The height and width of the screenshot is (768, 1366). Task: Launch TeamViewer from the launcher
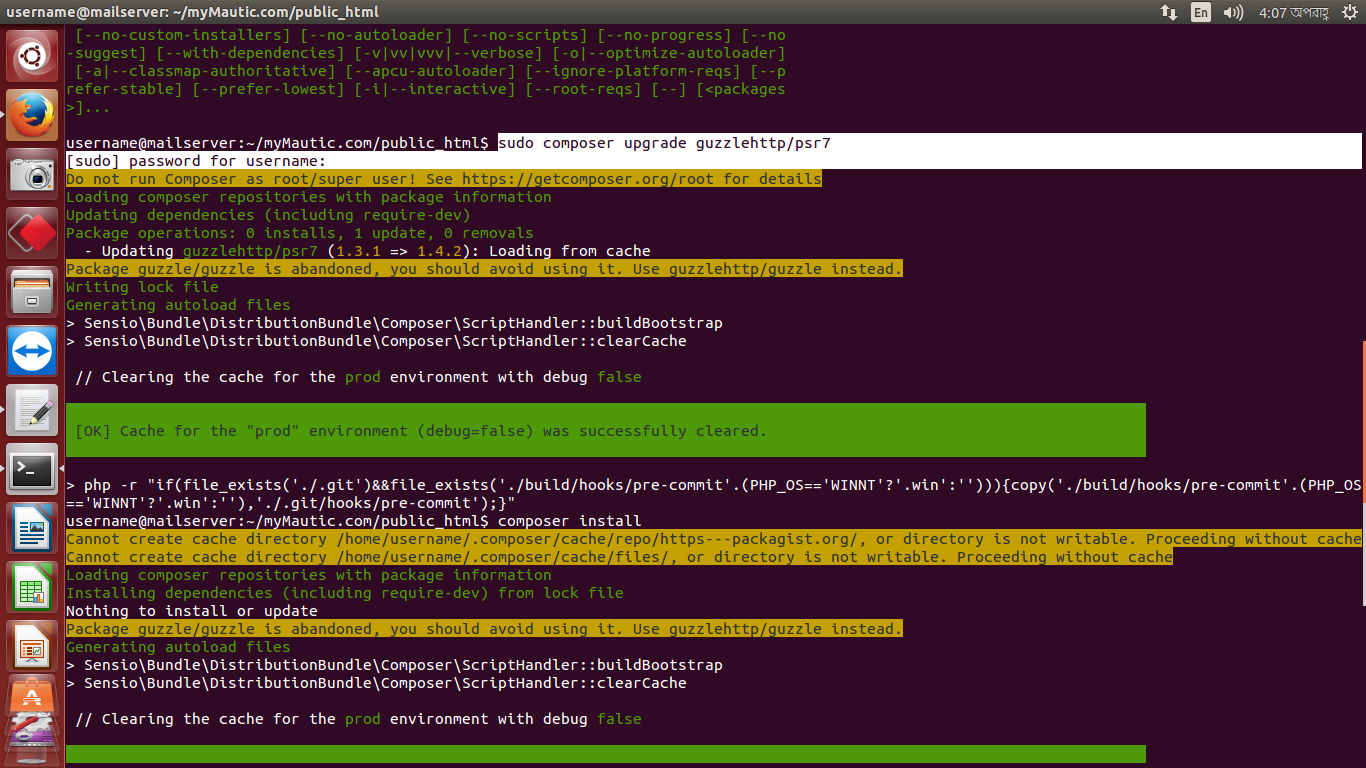33,351
